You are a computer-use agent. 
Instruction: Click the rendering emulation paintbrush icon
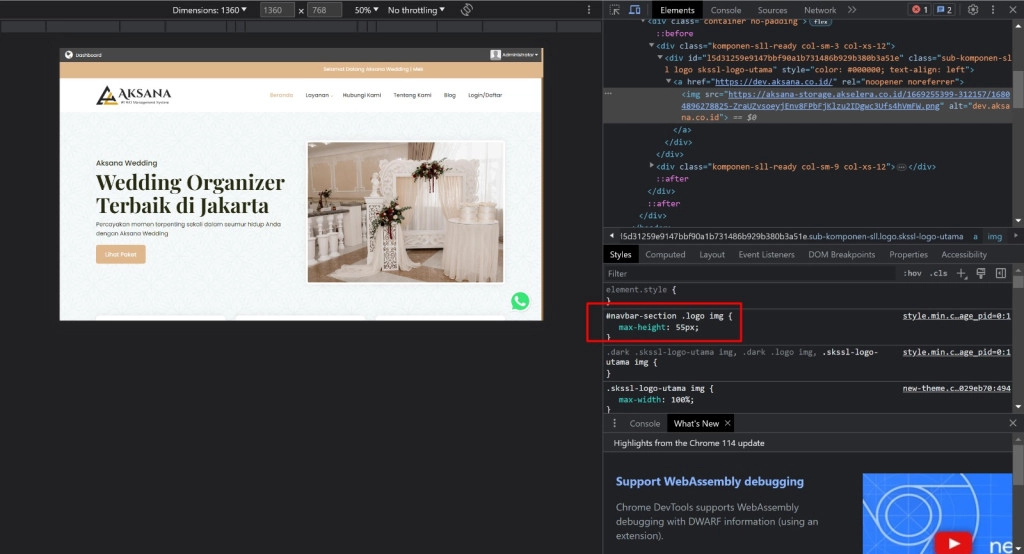[981, 274]
